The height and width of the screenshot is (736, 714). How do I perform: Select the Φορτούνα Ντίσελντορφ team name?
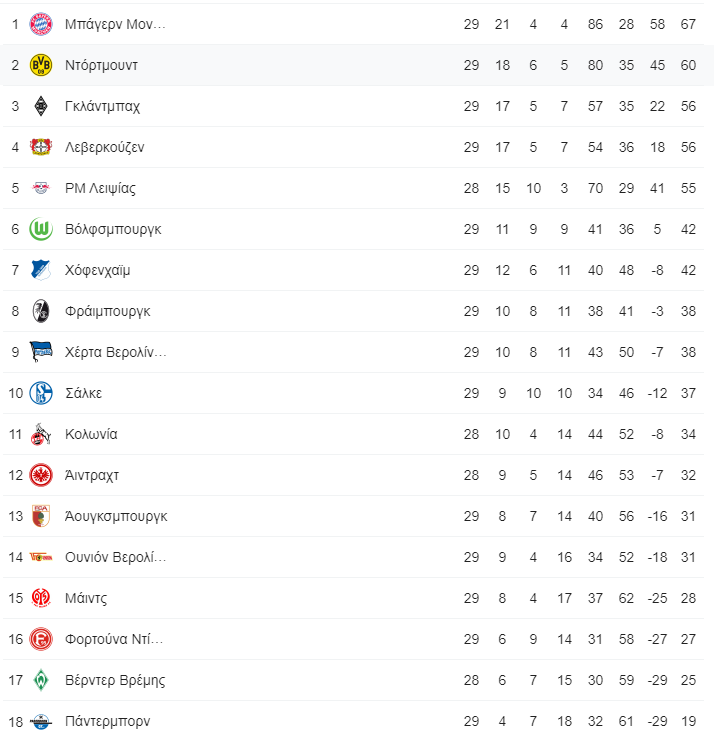click(114, 639)
